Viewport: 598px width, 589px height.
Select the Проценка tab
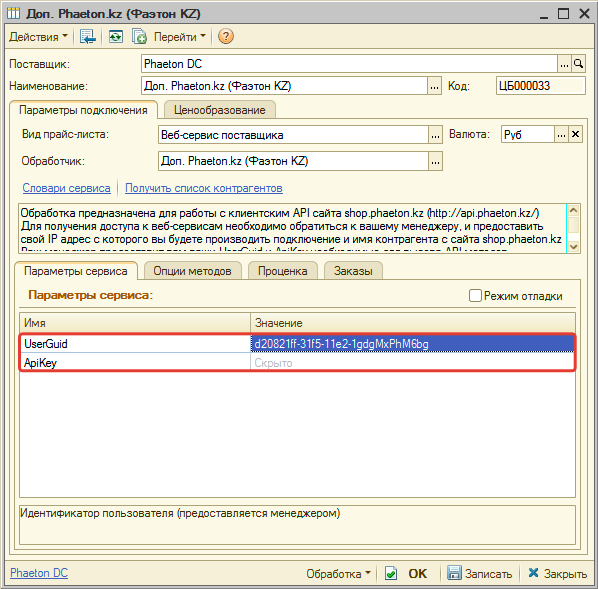pos(282,271)
